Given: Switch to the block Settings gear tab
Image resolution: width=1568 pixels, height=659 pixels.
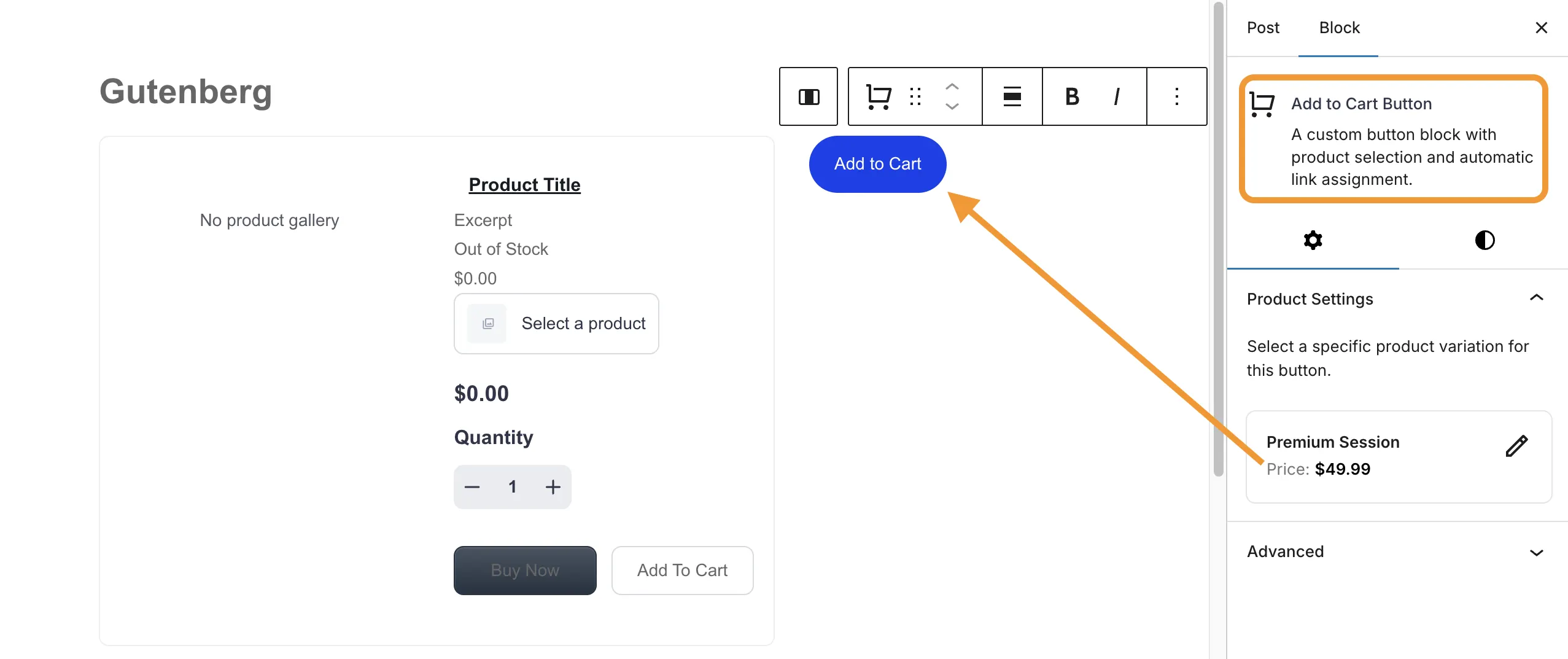Looking at the screenshot, I should [x=1313, y=240].
